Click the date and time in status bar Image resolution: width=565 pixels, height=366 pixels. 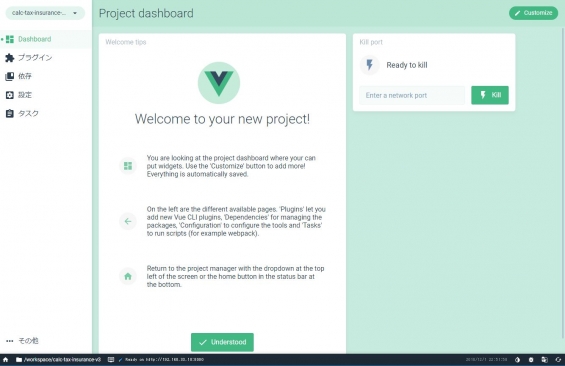pyautogui.click(x=486, y=360)
